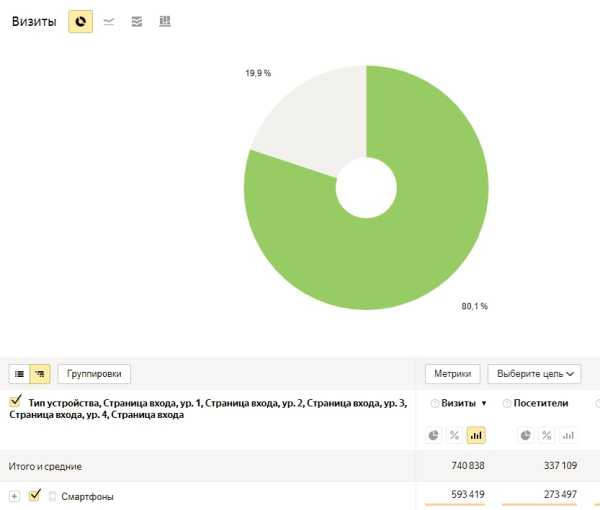Show bar graph mode for Посетители column
Screen dimensions: 600x510
[x=568, y=435]
